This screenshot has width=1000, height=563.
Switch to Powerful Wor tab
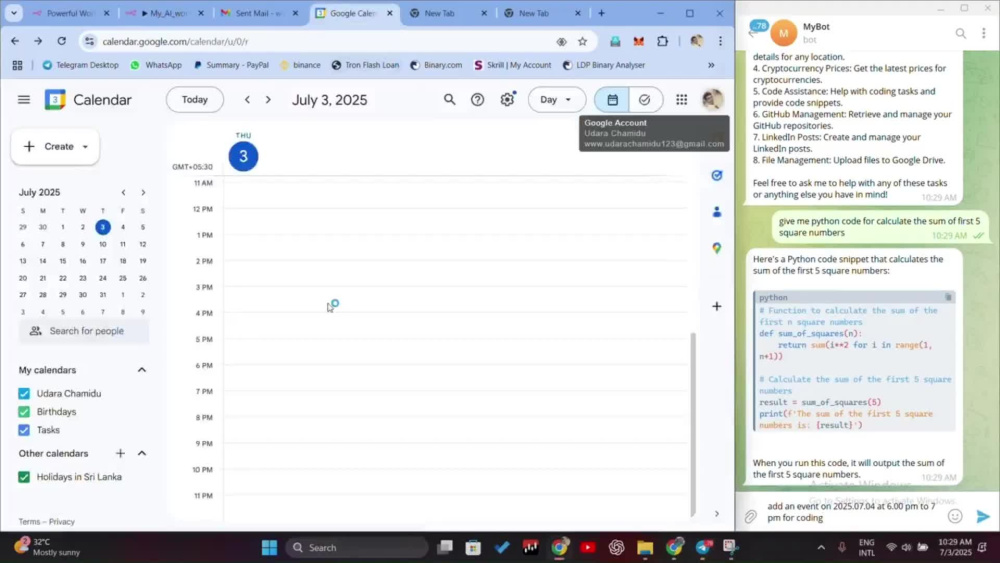70,13
